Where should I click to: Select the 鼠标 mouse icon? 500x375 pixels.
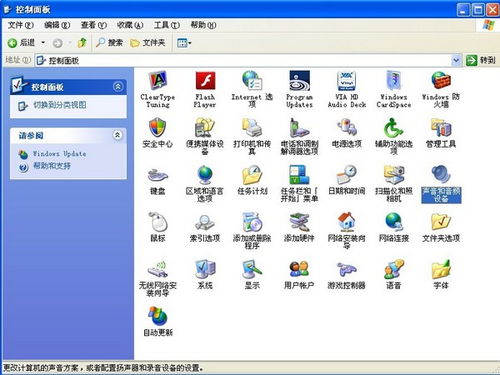157,222
